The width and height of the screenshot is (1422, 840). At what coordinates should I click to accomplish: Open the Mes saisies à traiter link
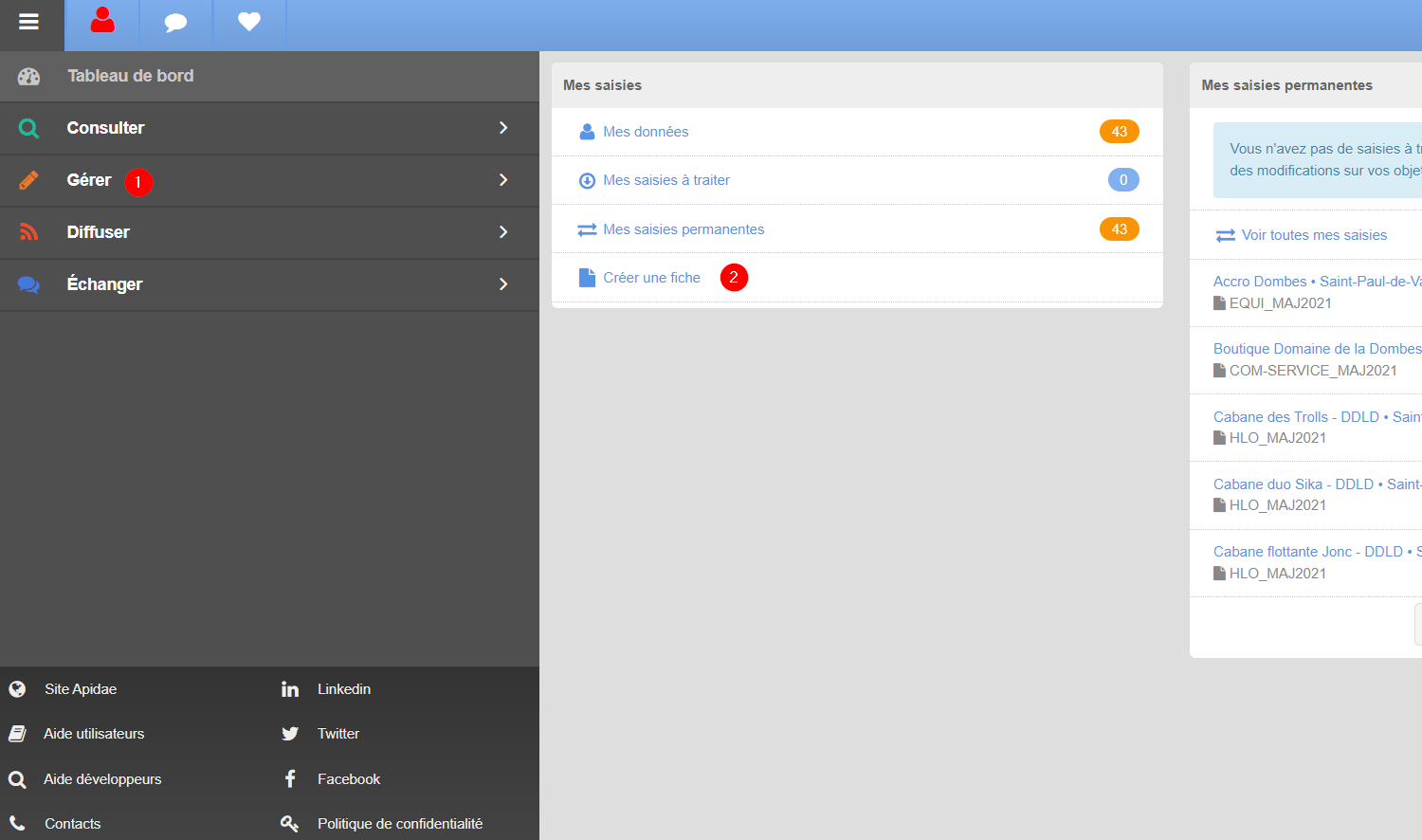click(x=666, y=180)
